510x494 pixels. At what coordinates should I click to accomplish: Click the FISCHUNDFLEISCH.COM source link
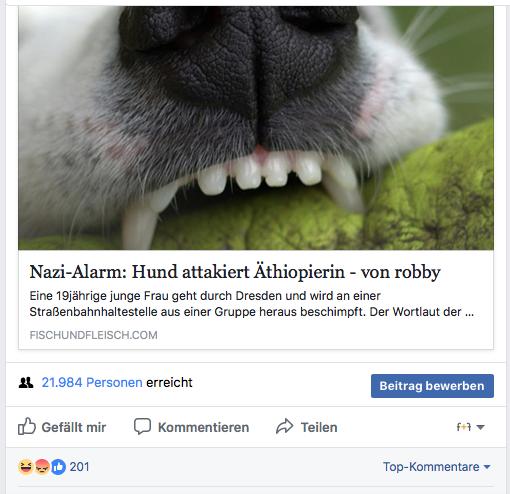coord(93,335)
